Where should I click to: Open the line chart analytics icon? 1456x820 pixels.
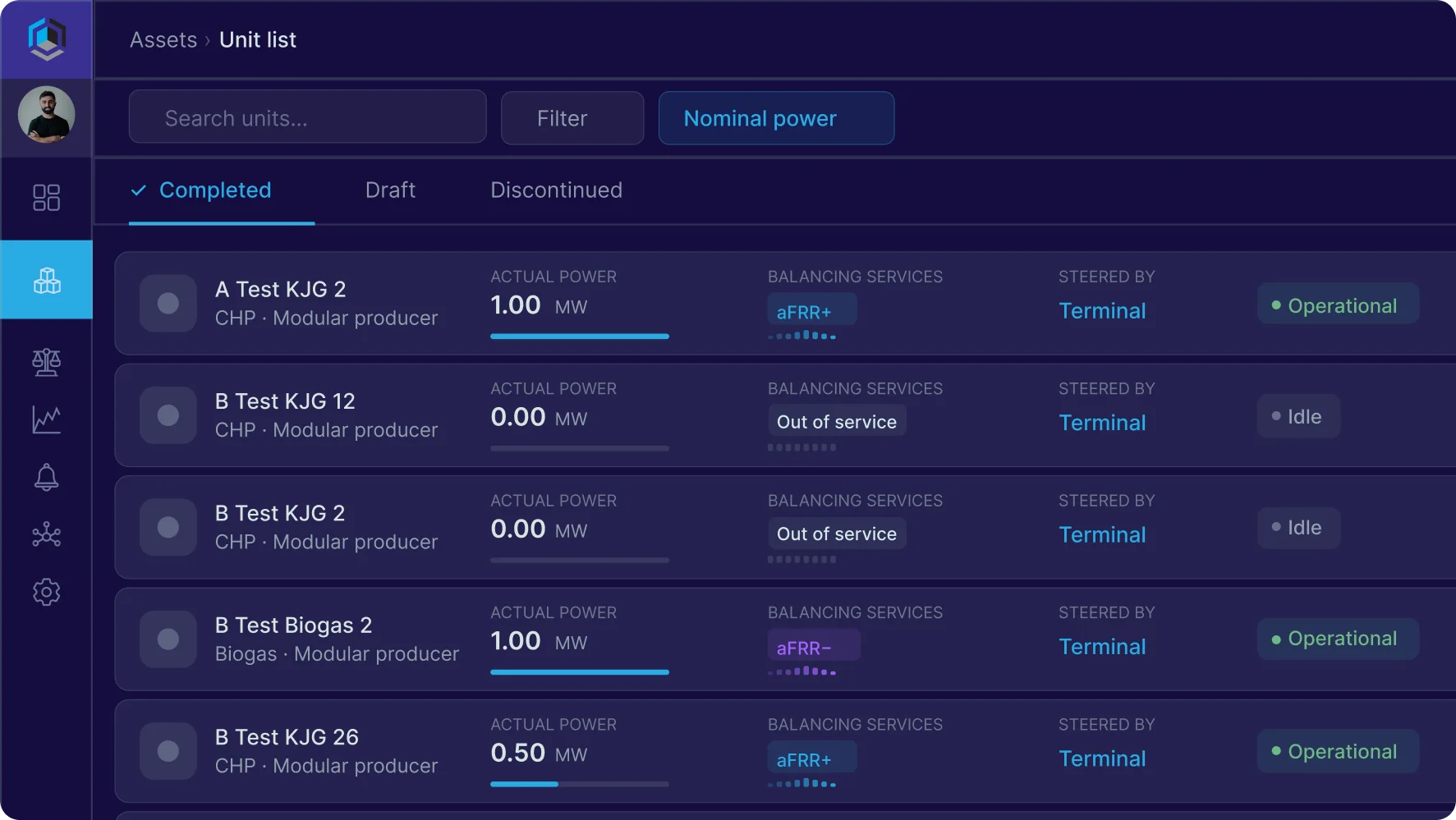(x=46, y=419)
